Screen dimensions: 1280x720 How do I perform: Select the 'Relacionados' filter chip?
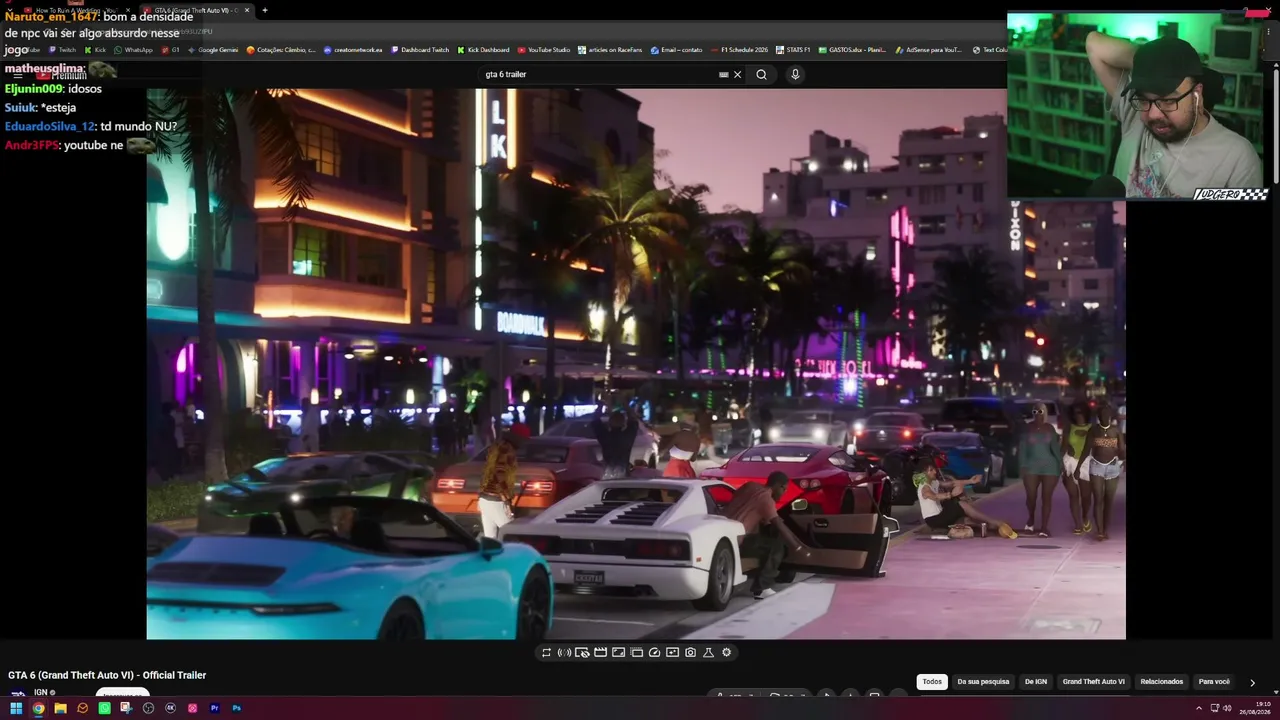1162,682
